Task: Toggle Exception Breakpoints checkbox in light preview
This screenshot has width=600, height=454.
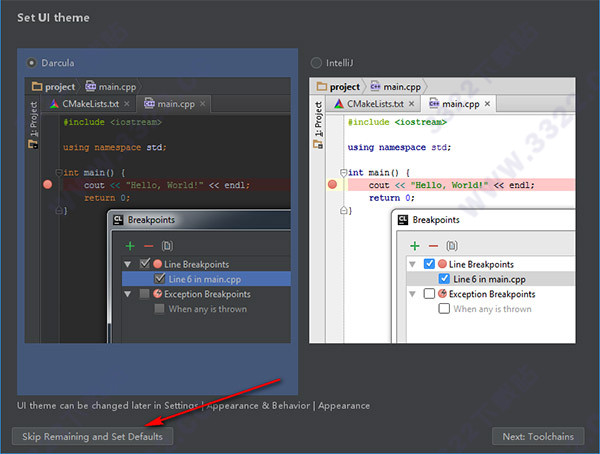Action: coord(429,294)
